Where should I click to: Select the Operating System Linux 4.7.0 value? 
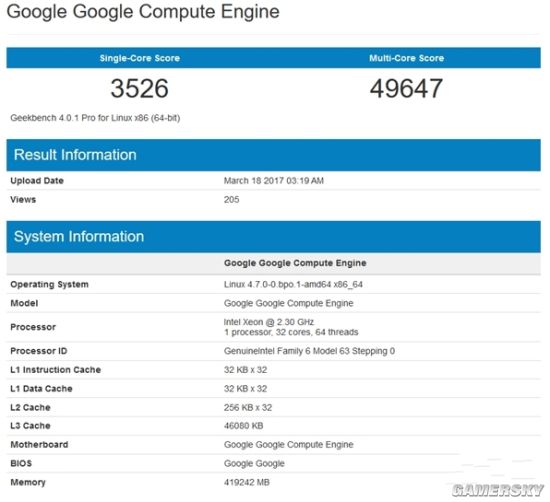click(293, 284)
